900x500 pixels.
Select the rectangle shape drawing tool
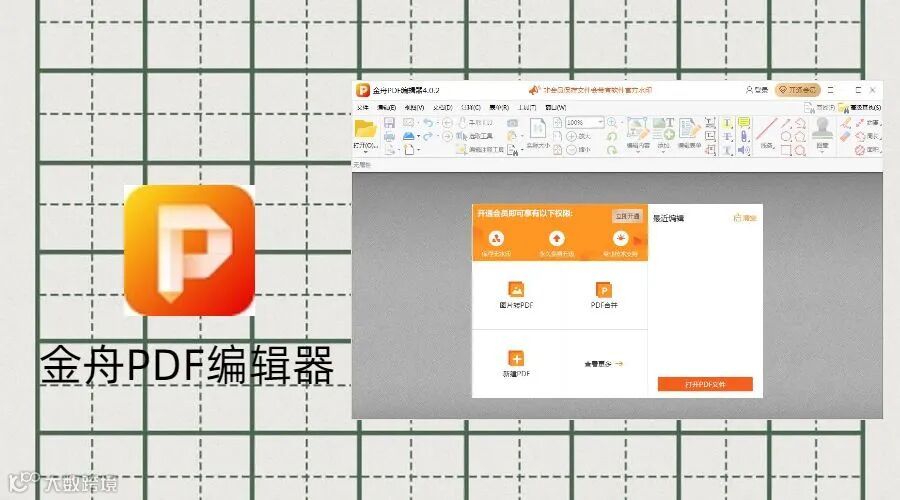click(x=786, y=150)
